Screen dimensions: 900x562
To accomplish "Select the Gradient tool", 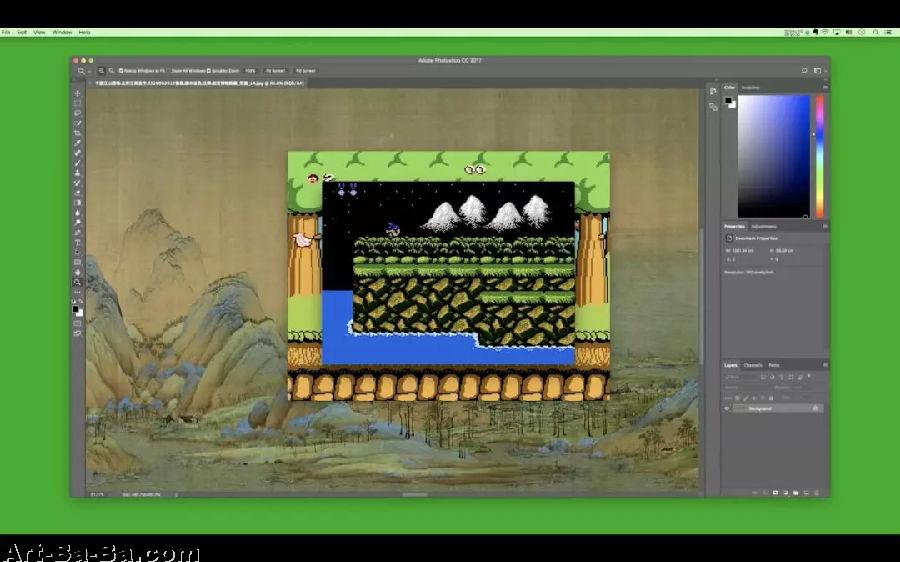I will 77,203.
